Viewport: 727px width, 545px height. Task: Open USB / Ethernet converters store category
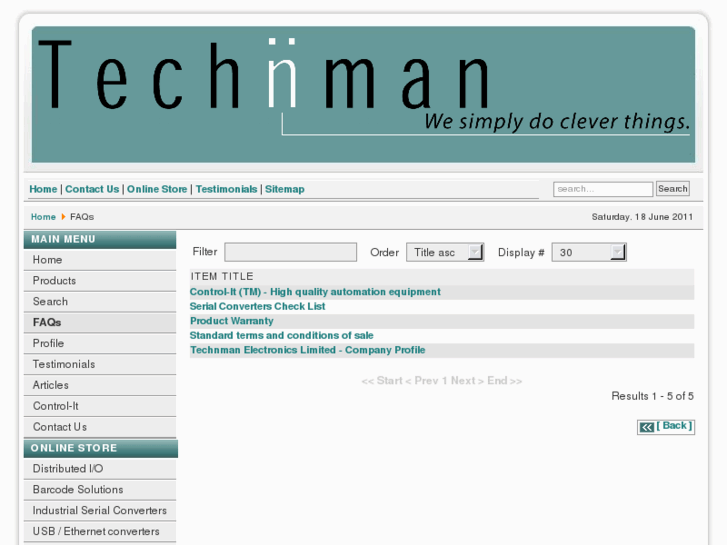[x=100, y=531]
